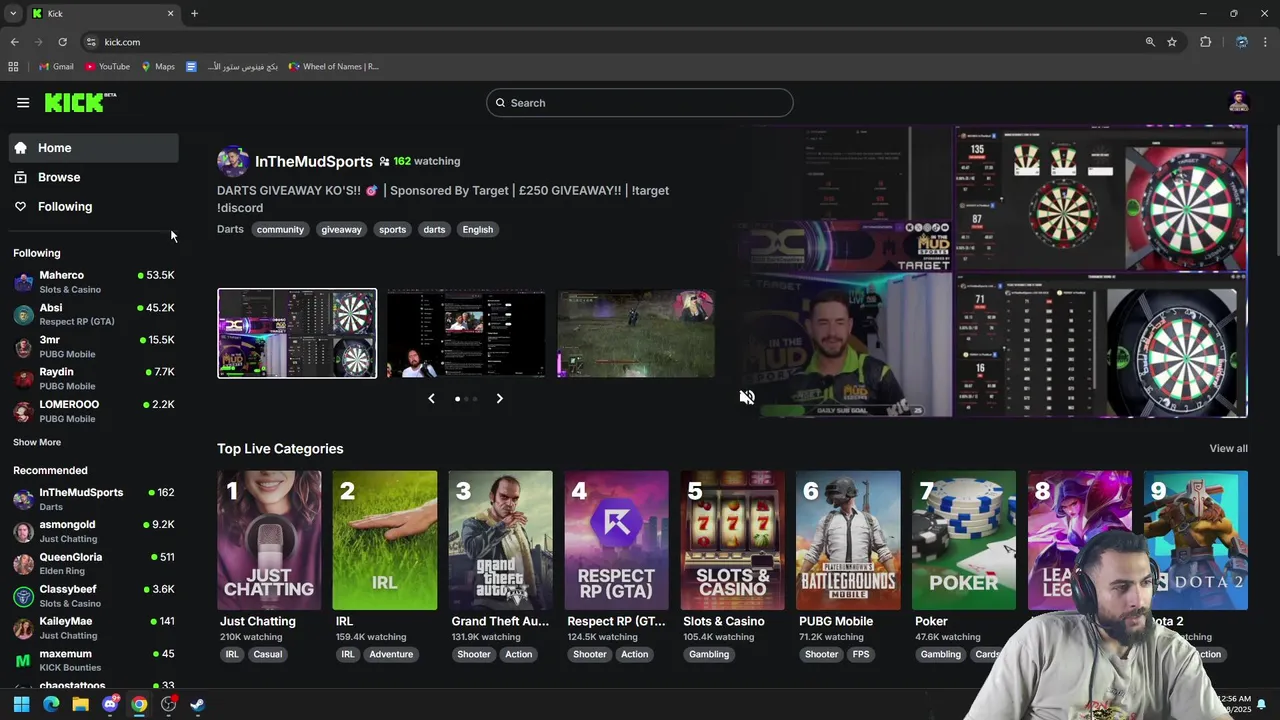Open the Just Chatting category card
The height and width of the screenshot is (720, 1280).
point(269,540)
